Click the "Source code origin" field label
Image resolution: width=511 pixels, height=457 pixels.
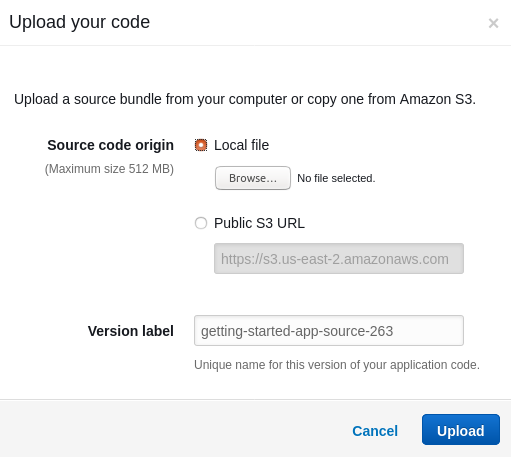[110, 145]
